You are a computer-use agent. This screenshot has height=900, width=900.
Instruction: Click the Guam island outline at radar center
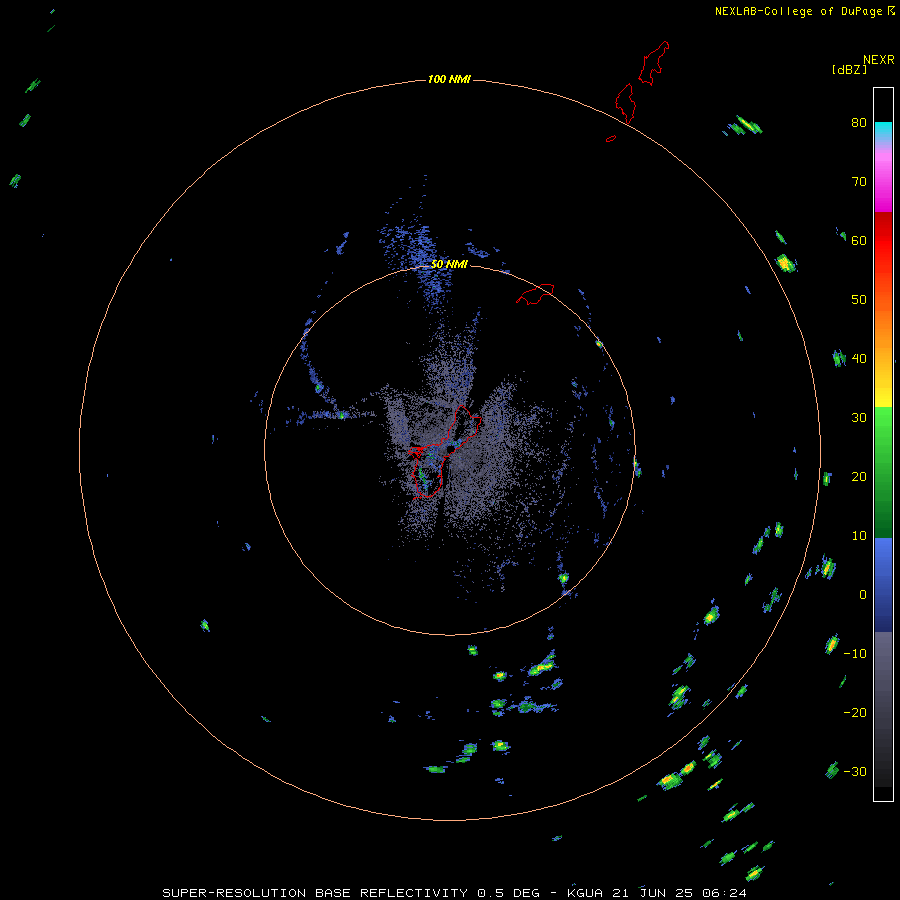(x=445, y=451)
